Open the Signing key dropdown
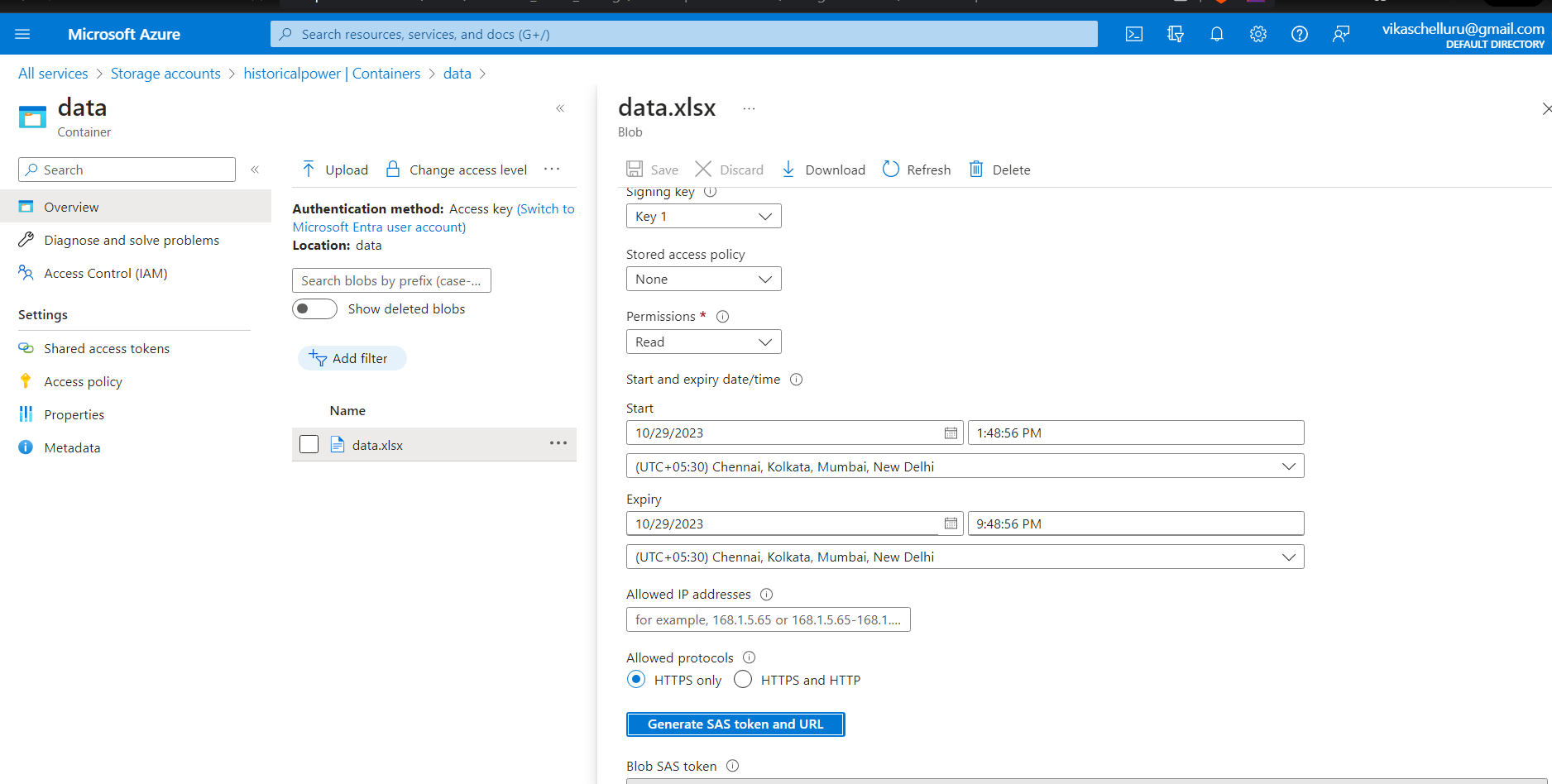The width and height of the screenshot is (1552, 784). click(x=703, y=216)
